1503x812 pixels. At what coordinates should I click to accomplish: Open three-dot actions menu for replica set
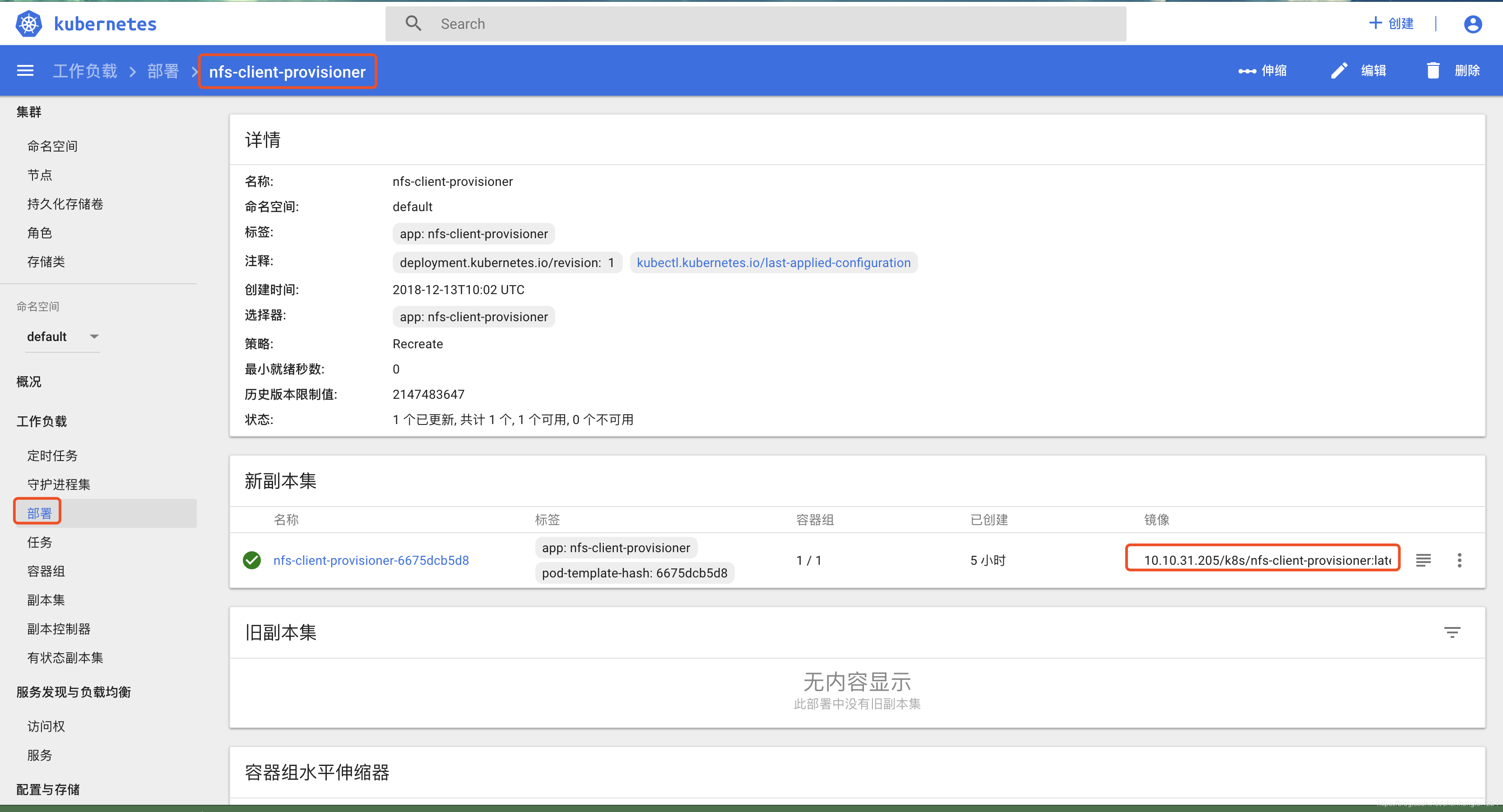1459,560
